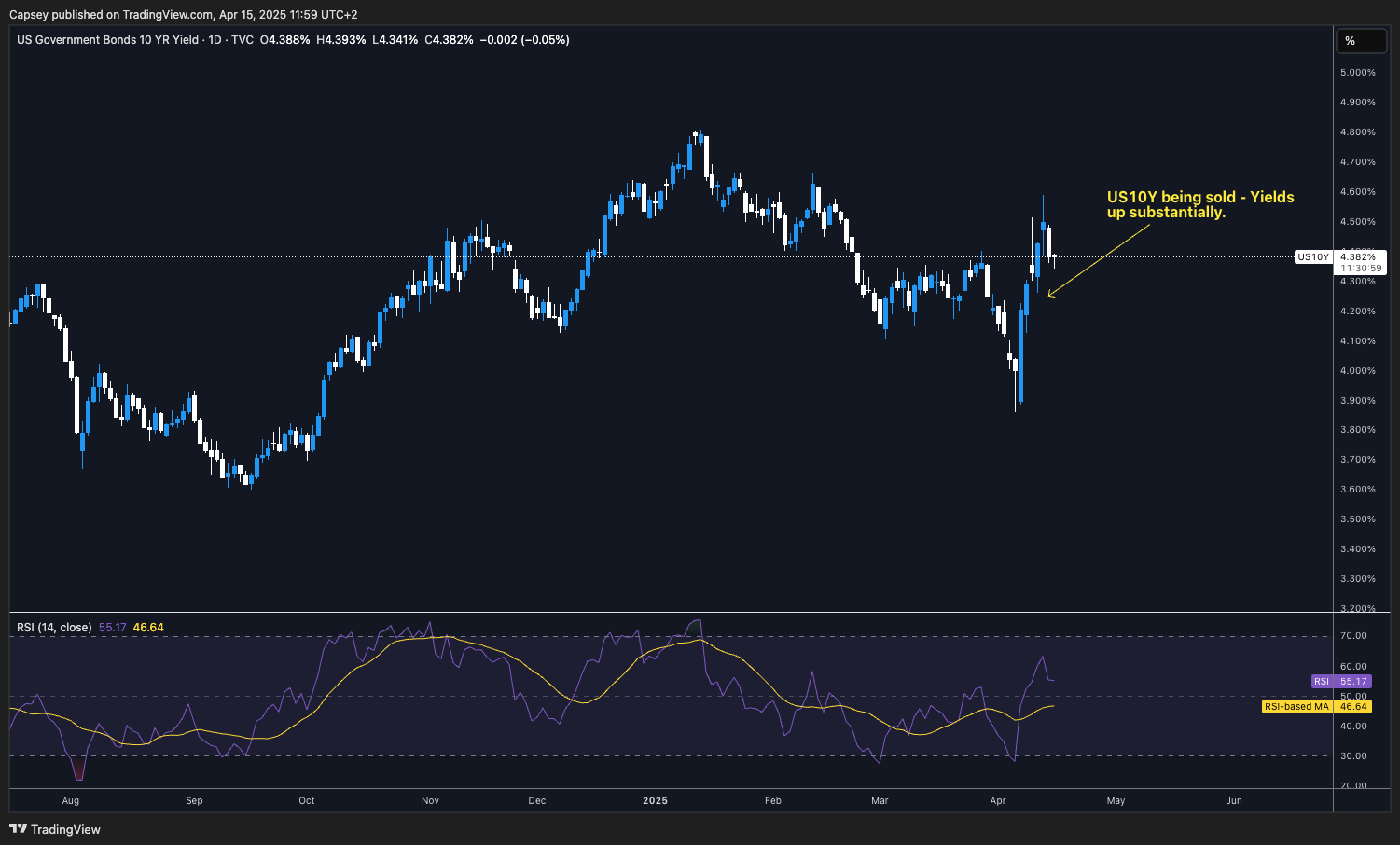The height and width of the screenshot is (845, 1400).
Task: Click the 30.00 level on RSI axis
Action: pos(1353,756)
